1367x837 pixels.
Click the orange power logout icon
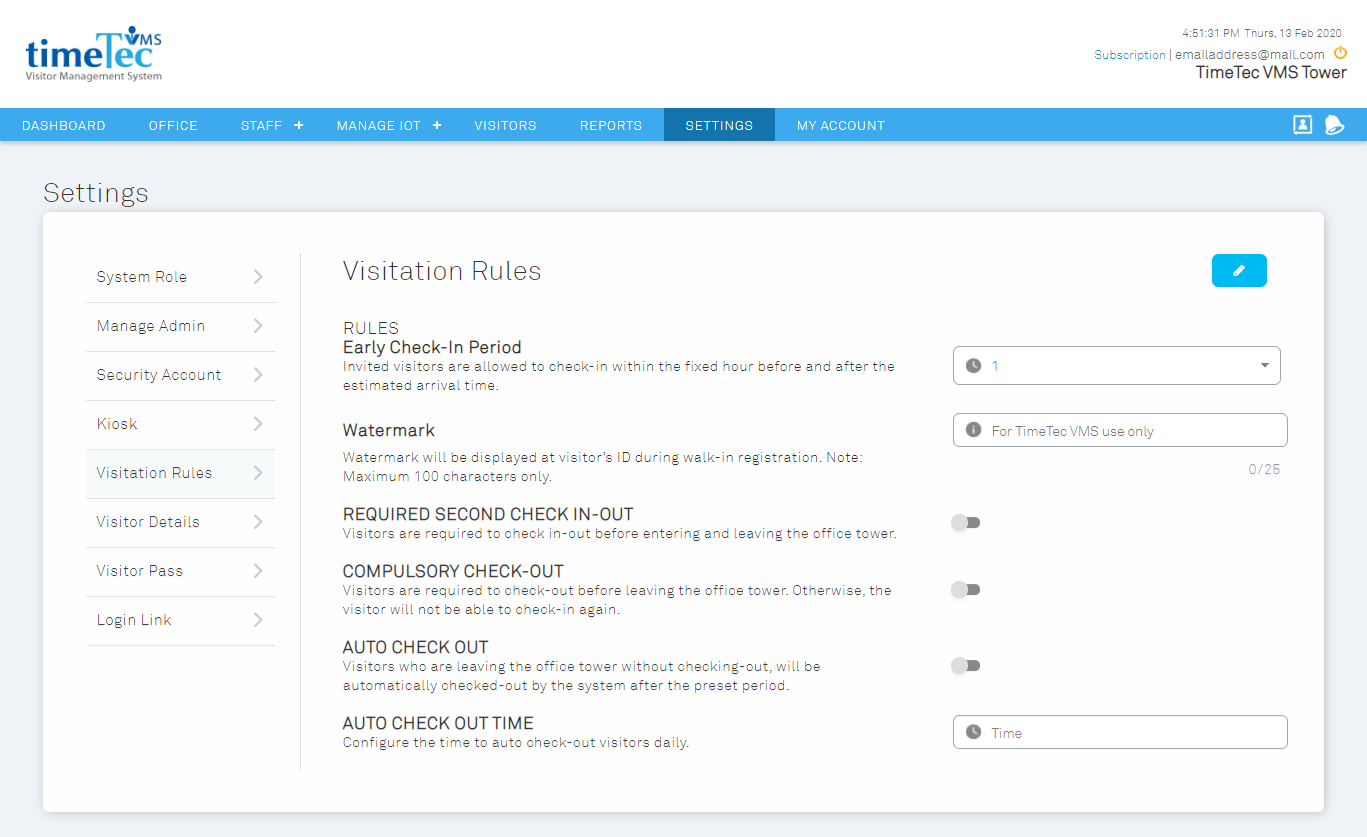point(1341,53)
